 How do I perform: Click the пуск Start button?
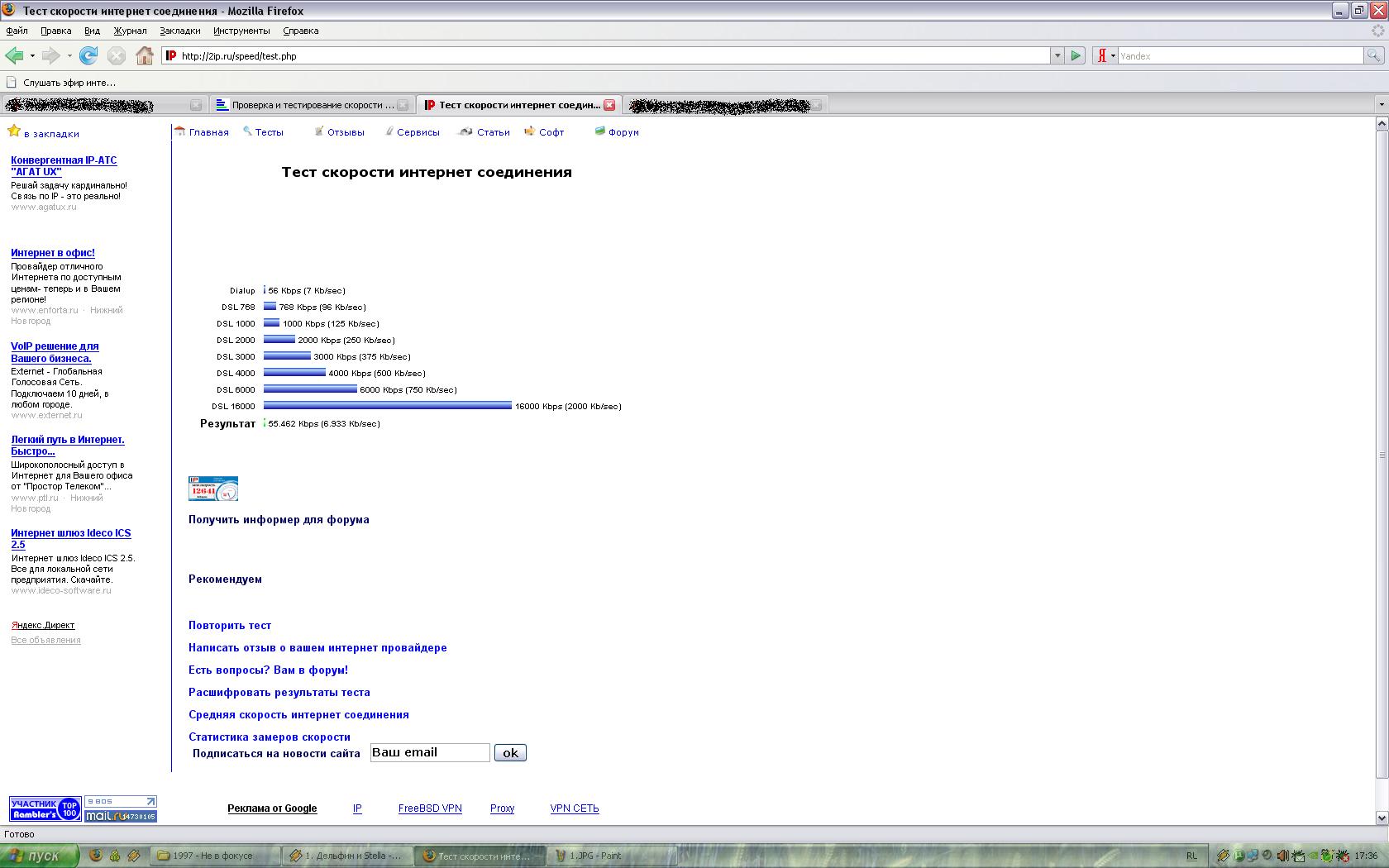click(40, 856)
